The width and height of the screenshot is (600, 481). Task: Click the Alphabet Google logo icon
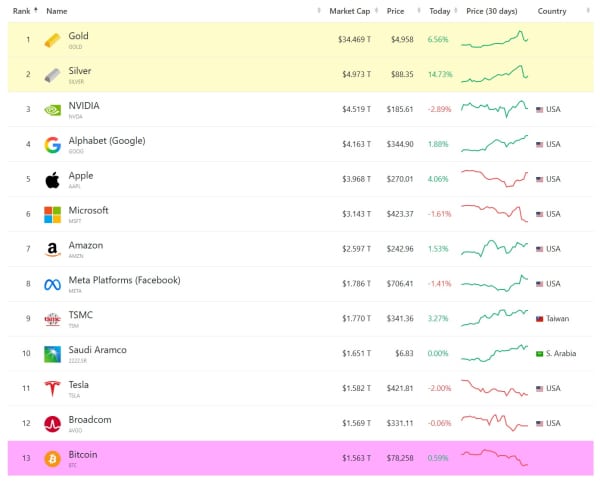point(52,145)
